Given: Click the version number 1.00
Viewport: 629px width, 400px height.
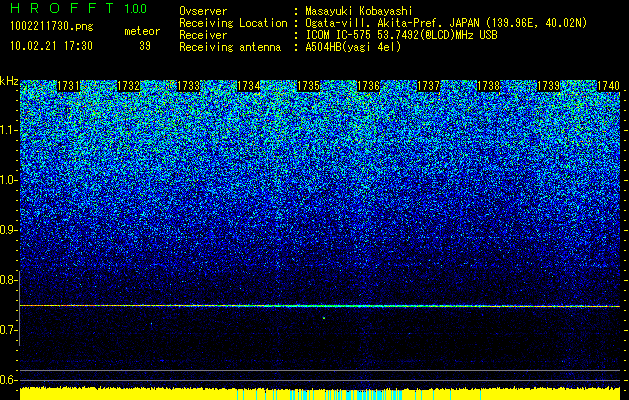Looking at the screenshot, I should [x=136, y=8].
